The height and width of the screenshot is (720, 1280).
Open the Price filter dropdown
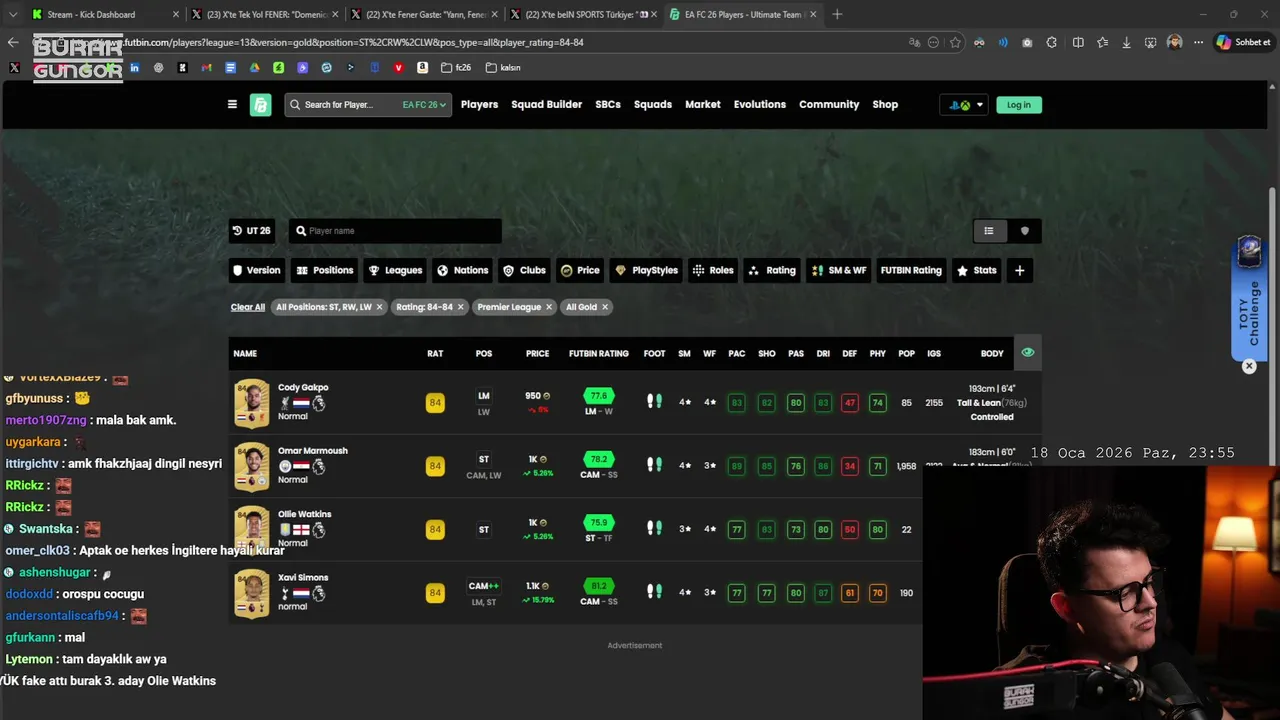point(580,270)
